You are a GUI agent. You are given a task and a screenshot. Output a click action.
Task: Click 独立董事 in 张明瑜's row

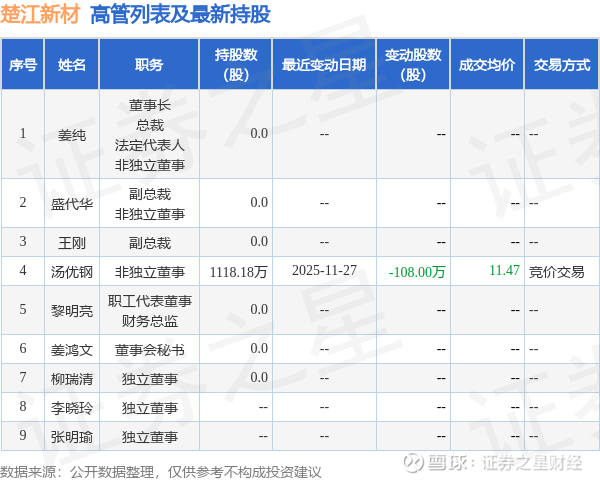150,437
